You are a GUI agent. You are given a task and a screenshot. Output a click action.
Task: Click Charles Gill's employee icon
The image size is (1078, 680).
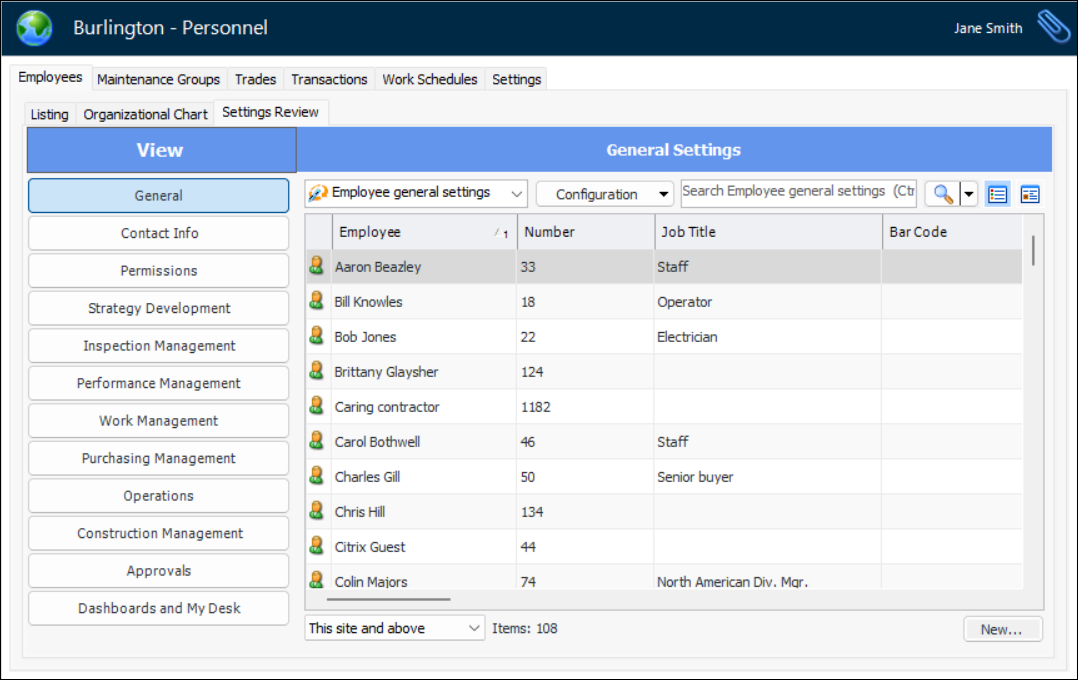317,476
